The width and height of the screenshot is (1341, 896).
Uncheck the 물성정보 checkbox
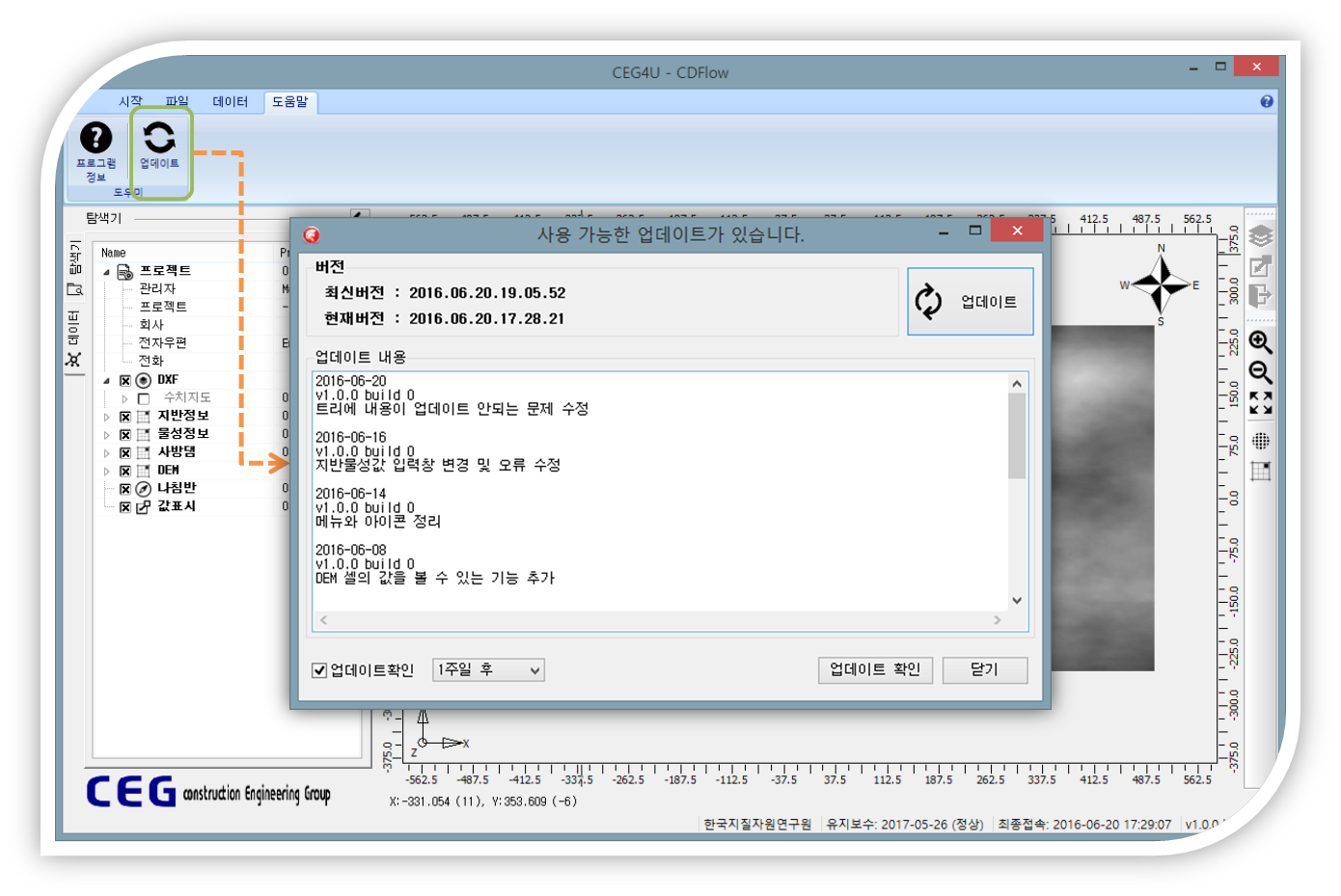point(125,435)
